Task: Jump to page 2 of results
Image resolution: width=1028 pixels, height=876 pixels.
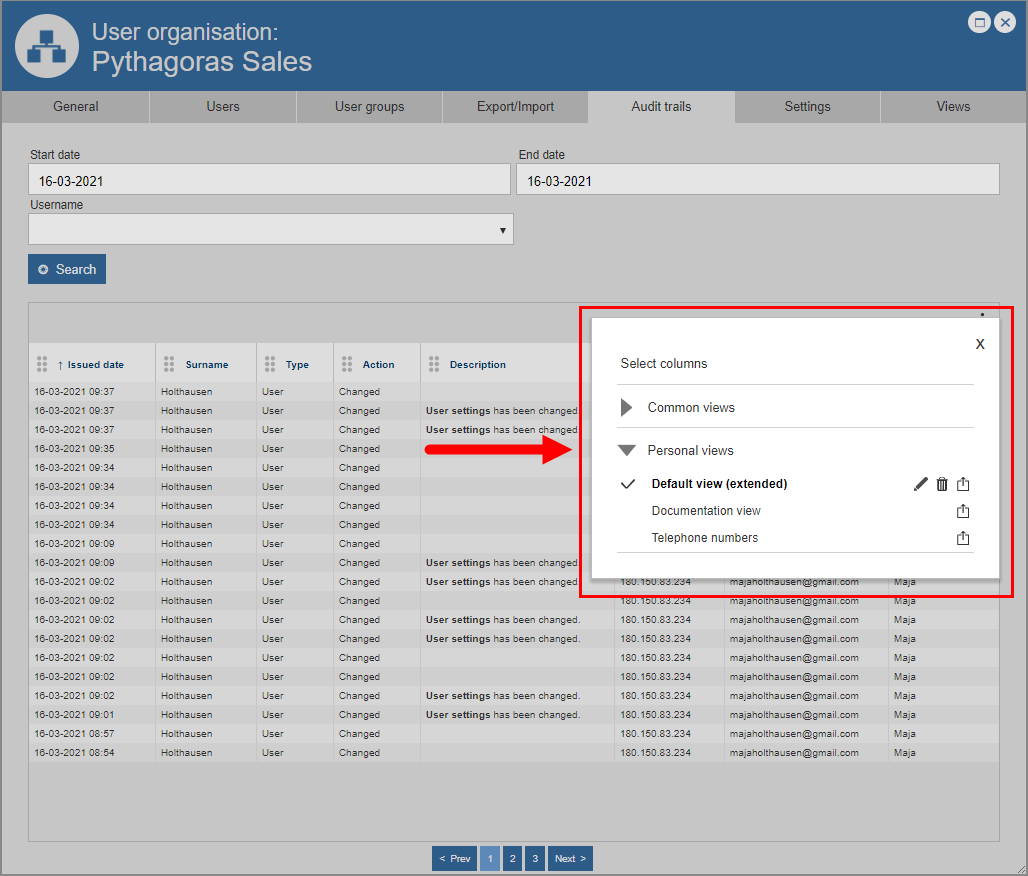Action: 513,859
